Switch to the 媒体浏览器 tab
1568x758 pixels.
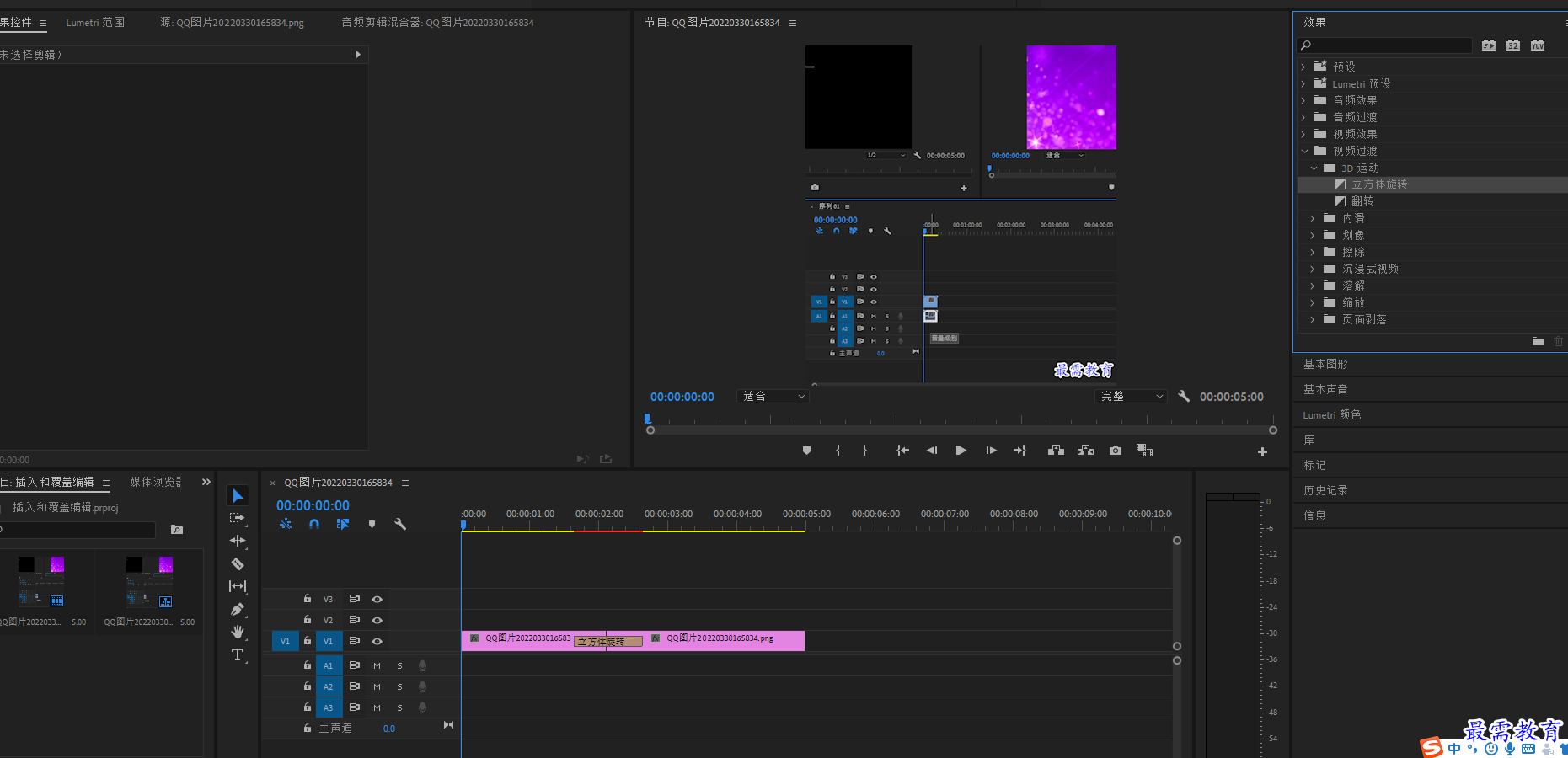(156, 482)
